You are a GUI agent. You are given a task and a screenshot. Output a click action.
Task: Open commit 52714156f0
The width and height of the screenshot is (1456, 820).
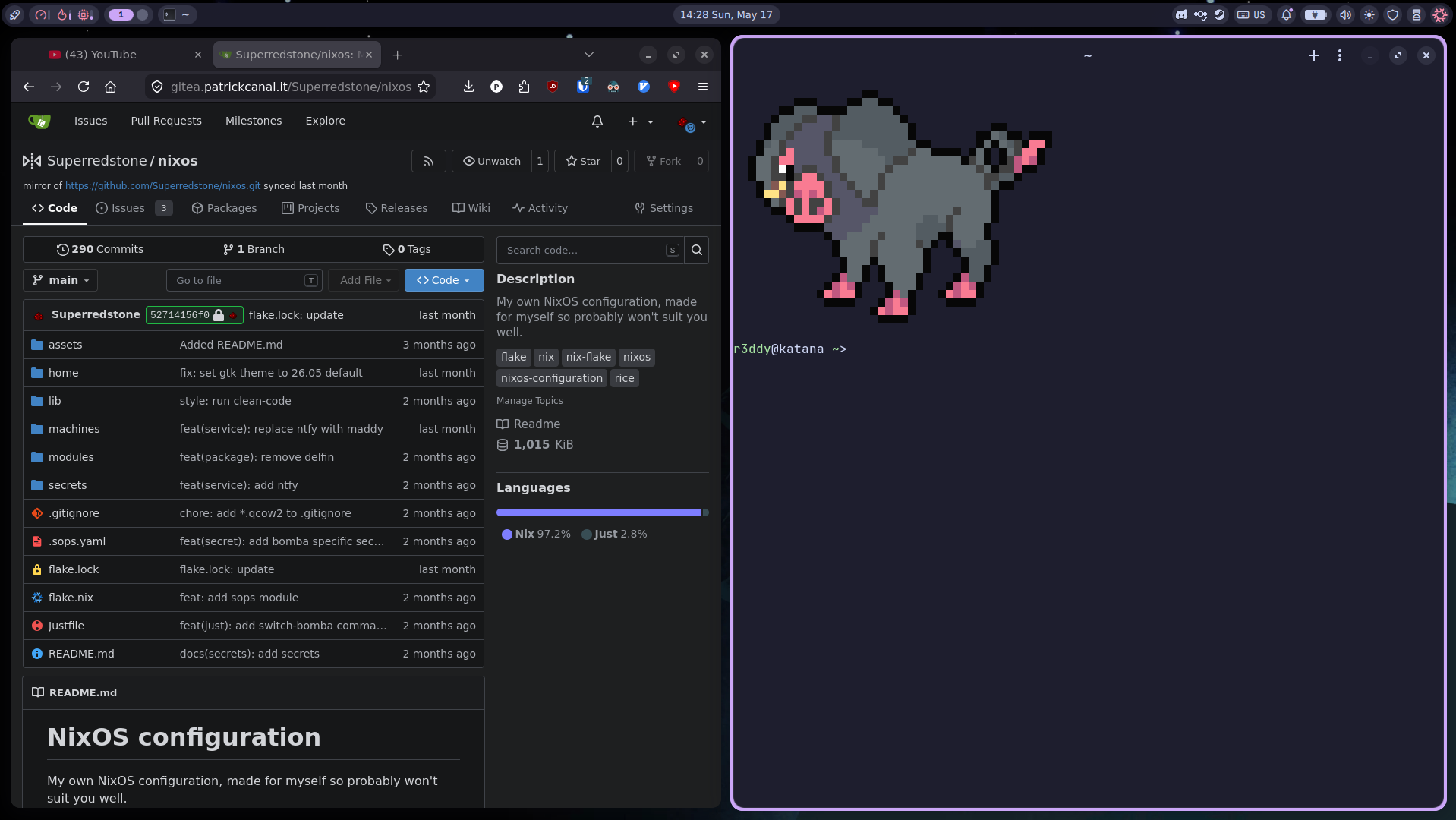[x=194, y=315]
